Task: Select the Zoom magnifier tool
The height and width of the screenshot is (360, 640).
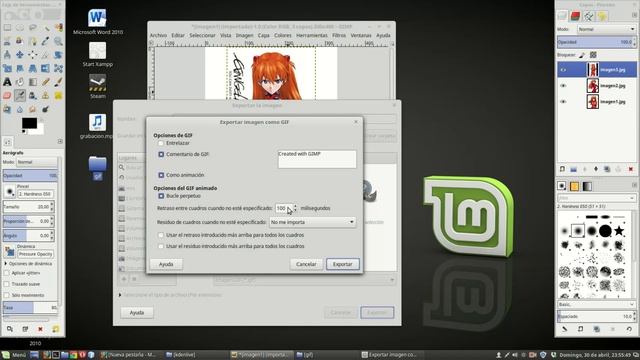Action: click(x=58, y=41)
